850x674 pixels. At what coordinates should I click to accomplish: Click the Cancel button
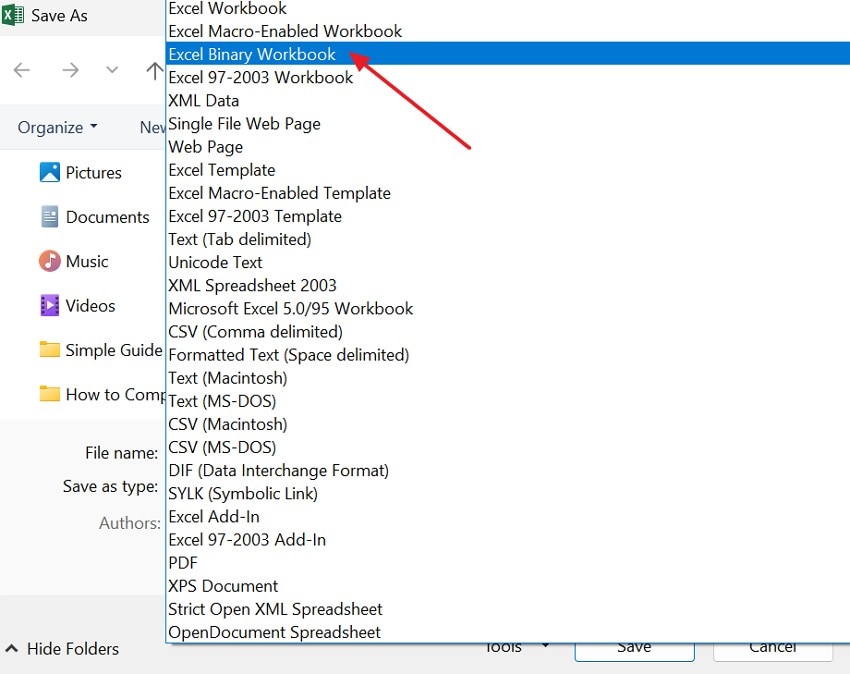(772, 647)
